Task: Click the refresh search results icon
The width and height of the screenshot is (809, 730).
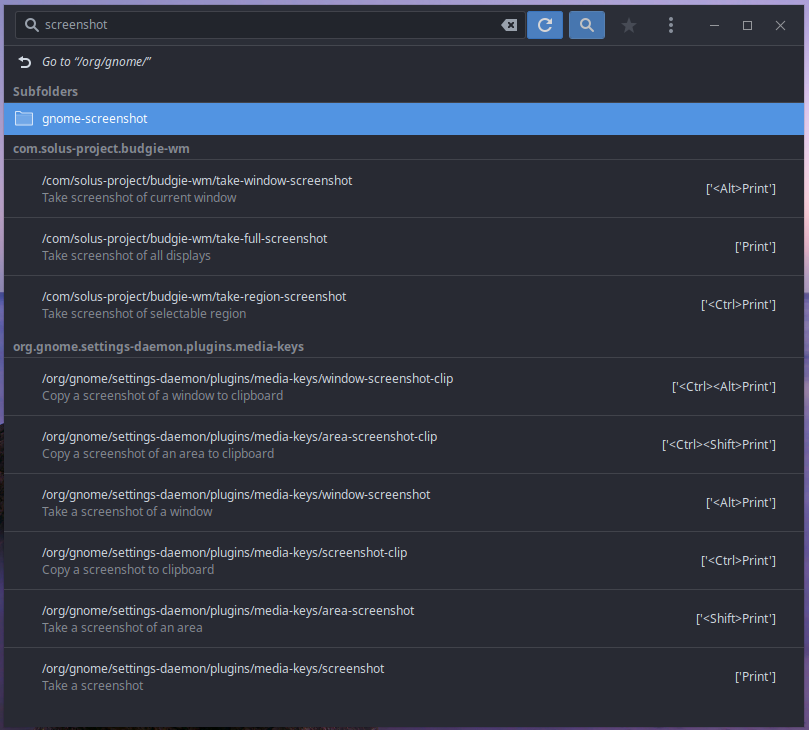Action: pyautogui.click(x=545, y=25)
